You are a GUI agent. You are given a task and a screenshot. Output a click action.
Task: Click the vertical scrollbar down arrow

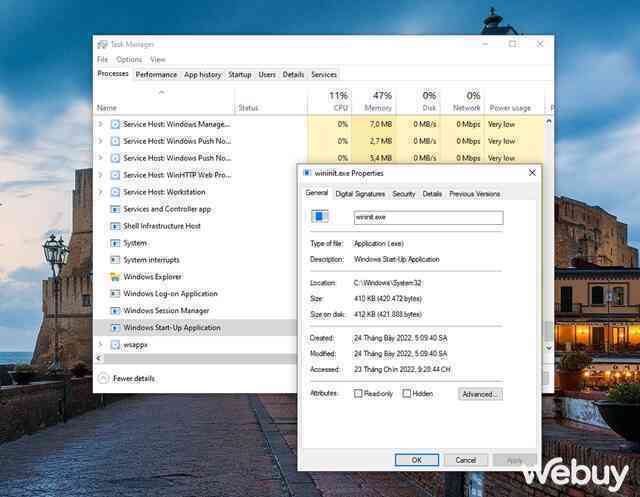549,348
